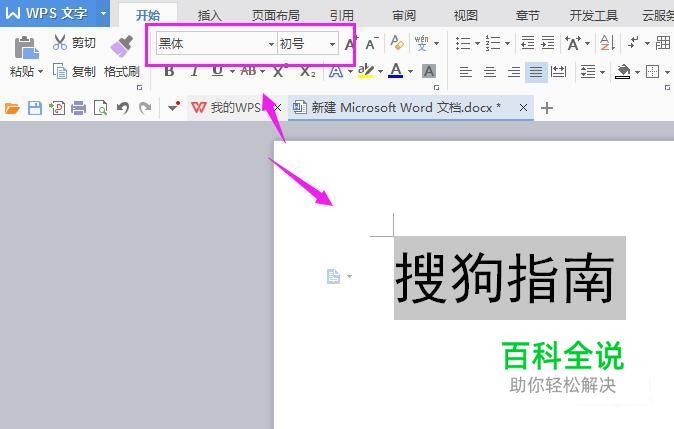Image resolution: width=674 pixels, height=429 pixels.
Task: Align text right
Action: (x=514, y=72)
